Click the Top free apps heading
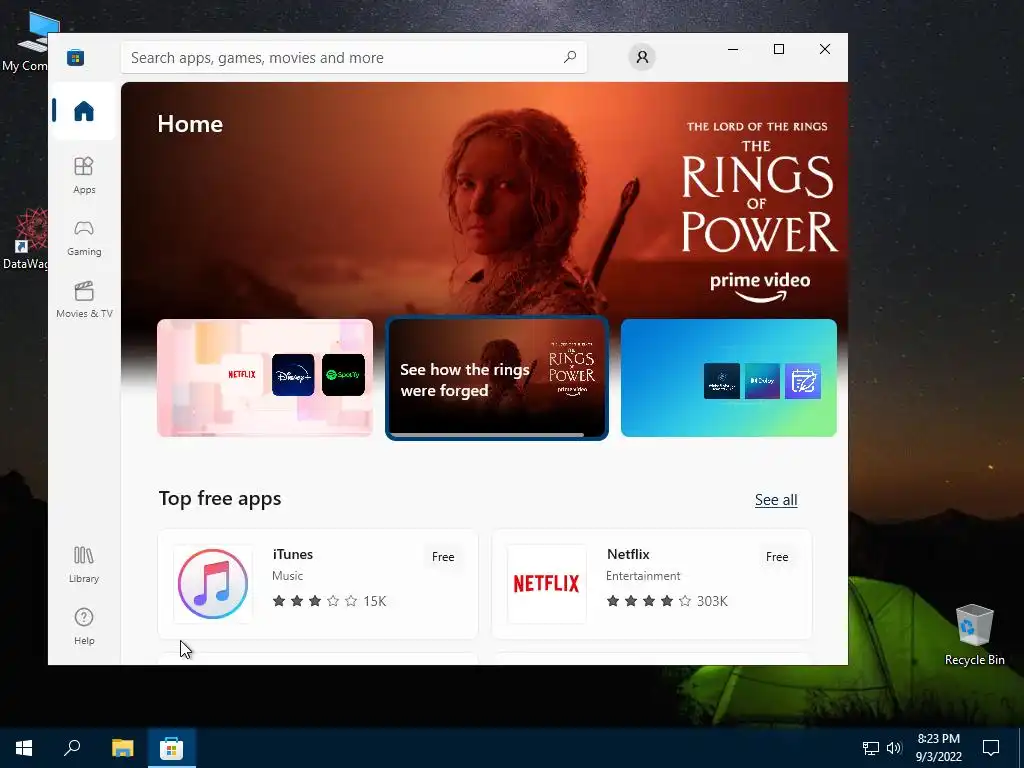Image resolution: width=1024 pixels, height=768 pixels. pyautogui.click(x=220, y=498)
